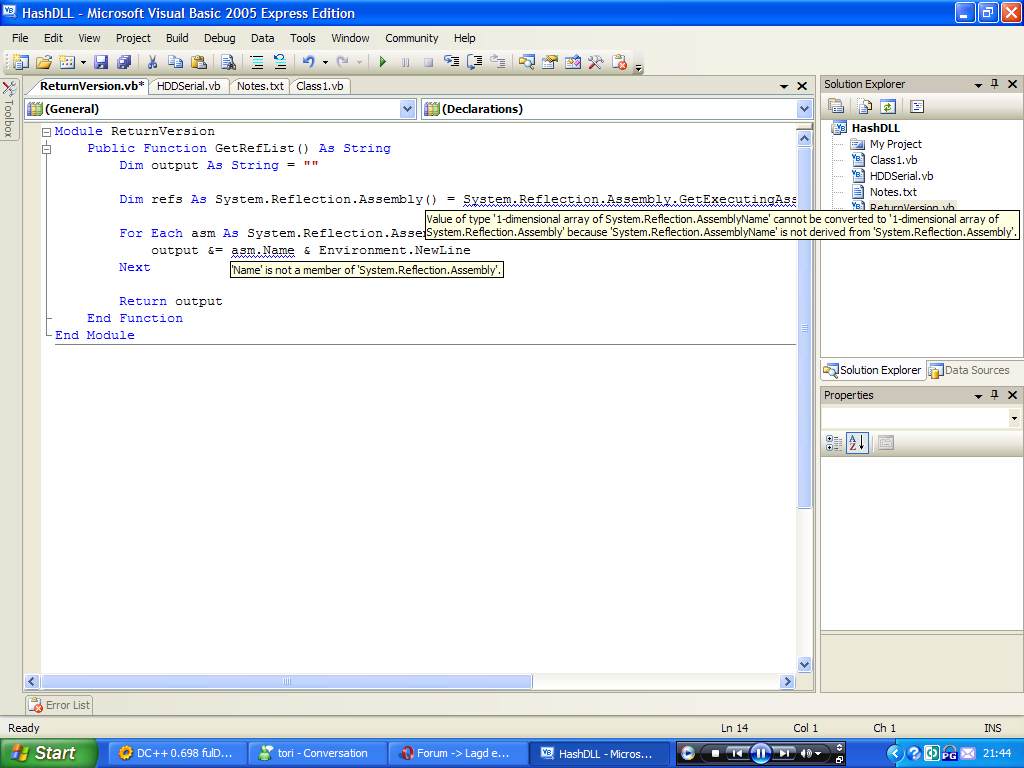This screenshot has width=1024, height=768.
Task: Open the Debug menu
Action: (x=219, y=38)
